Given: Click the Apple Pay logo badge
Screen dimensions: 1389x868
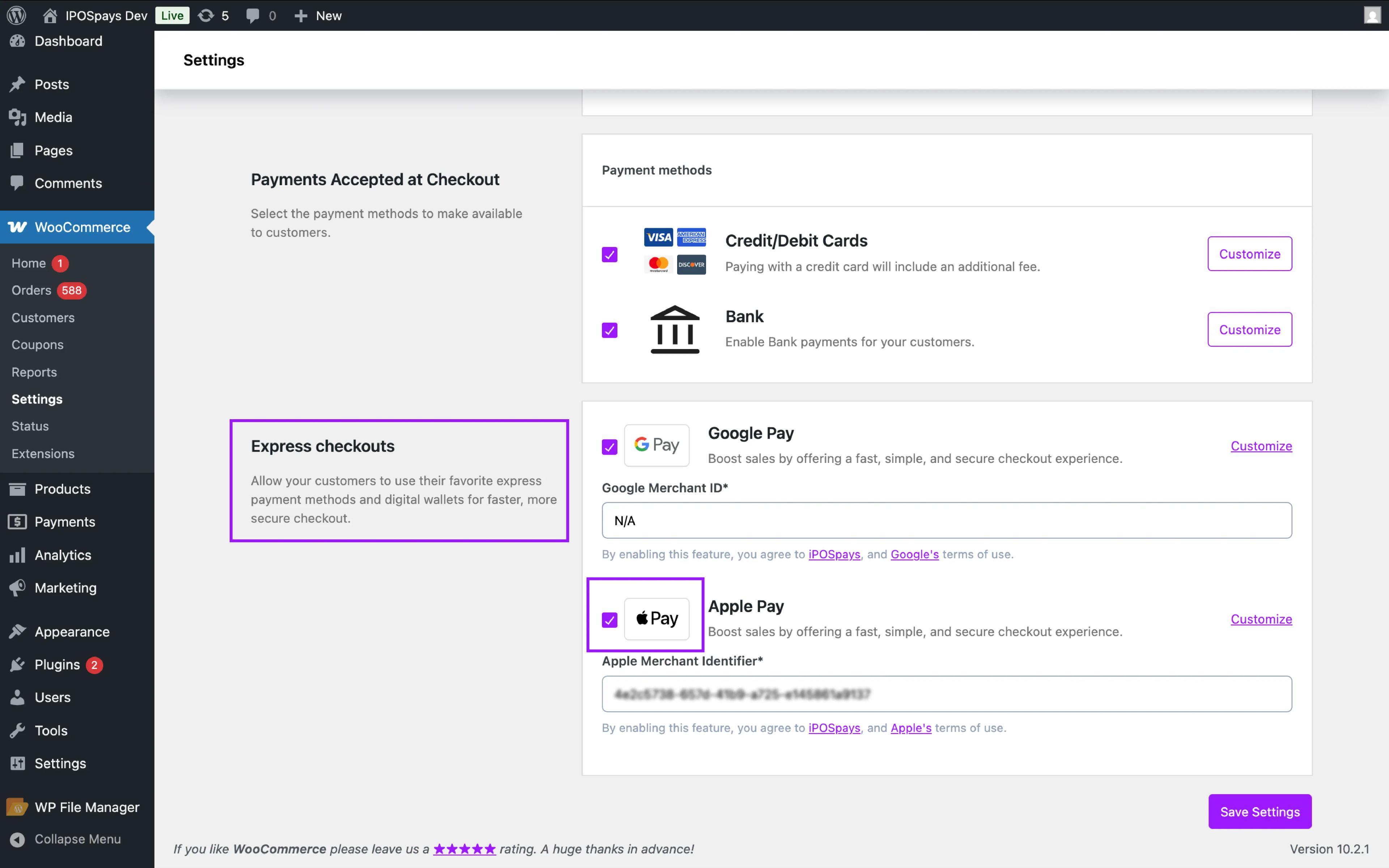Looking at the screenshot, I should pyautogui.click(x=656, y=618).
